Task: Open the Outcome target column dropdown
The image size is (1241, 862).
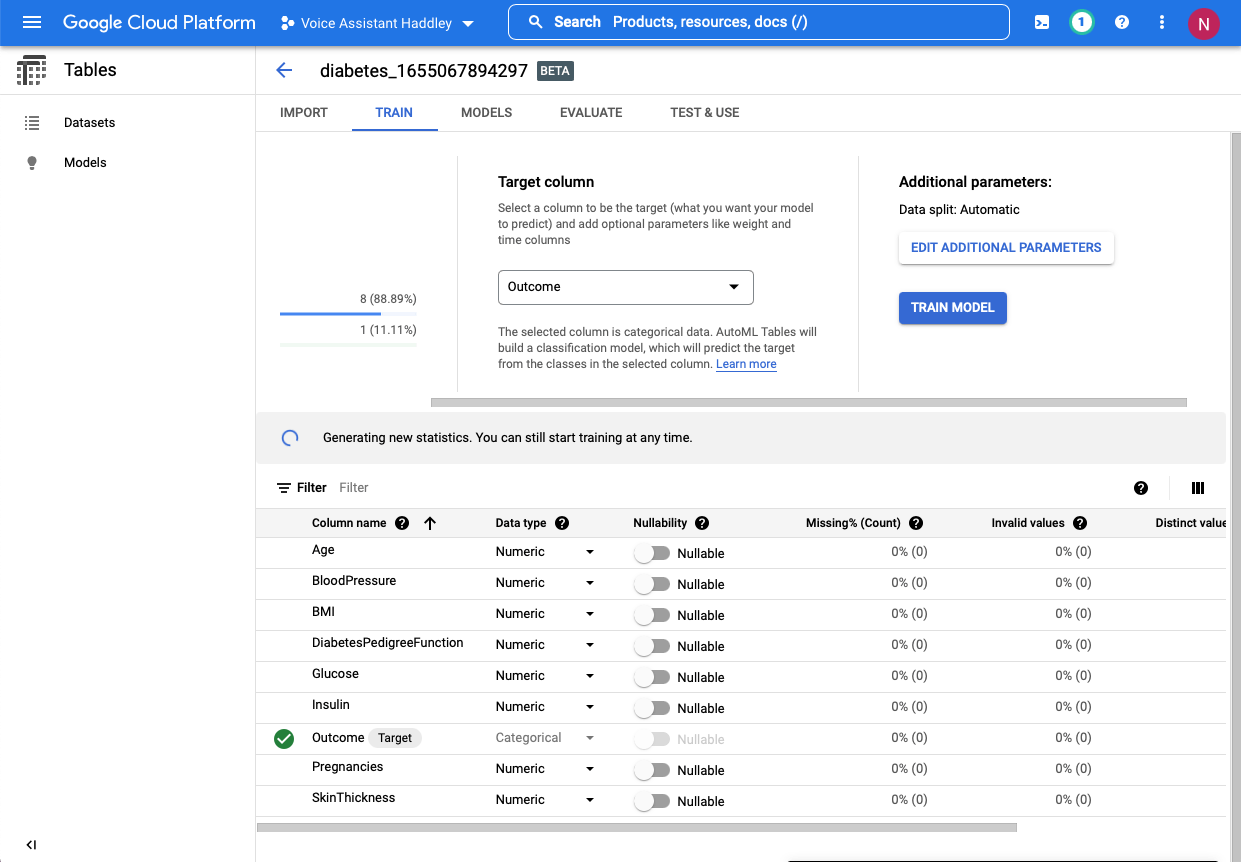Action: 625,287
